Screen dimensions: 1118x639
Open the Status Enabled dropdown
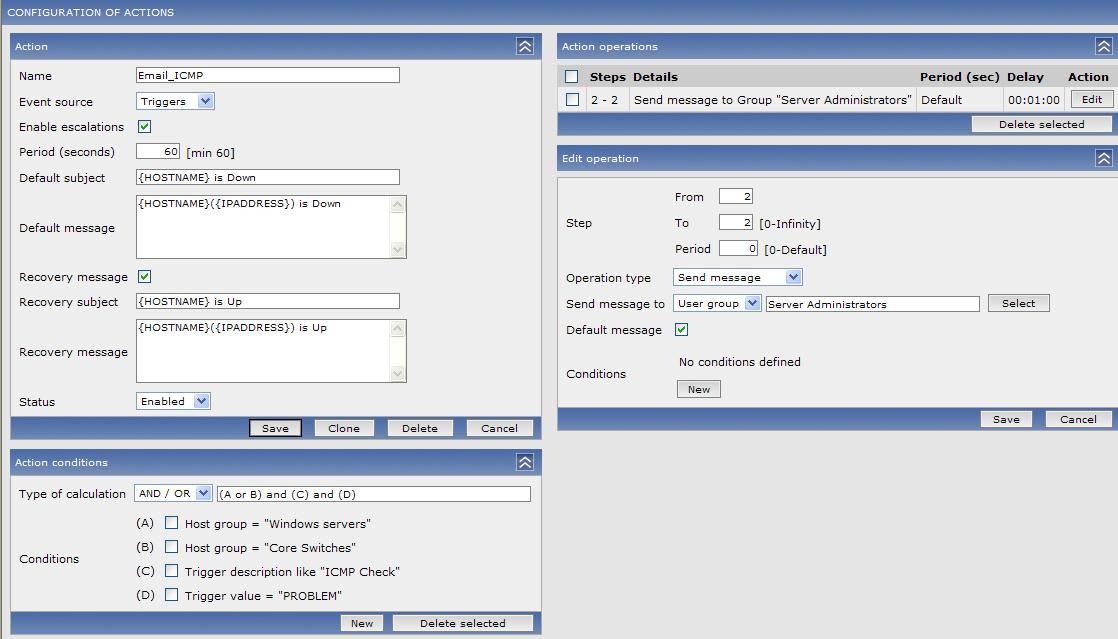[x=173, y=402]
